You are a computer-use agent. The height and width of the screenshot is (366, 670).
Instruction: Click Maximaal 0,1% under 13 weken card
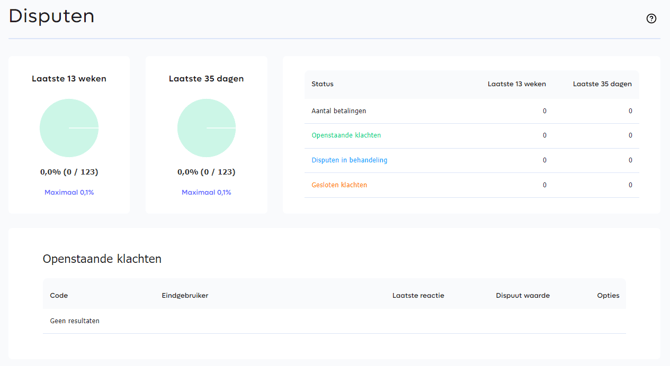(x=69, y=193)
